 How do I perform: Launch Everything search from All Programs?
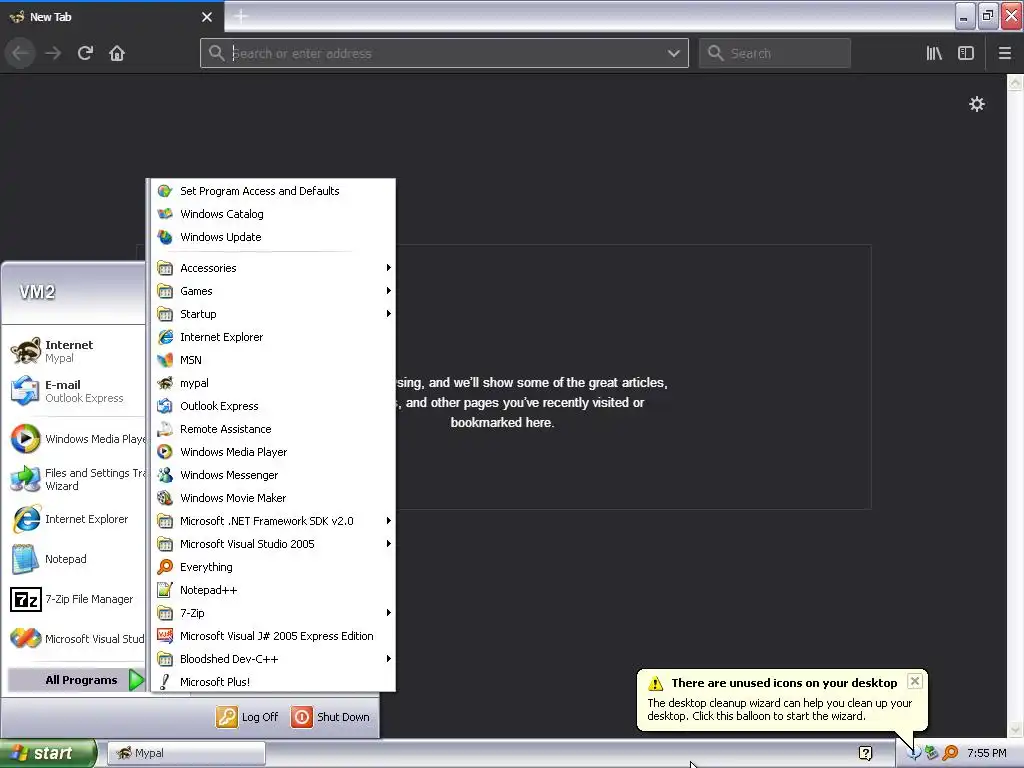point(273,567)
